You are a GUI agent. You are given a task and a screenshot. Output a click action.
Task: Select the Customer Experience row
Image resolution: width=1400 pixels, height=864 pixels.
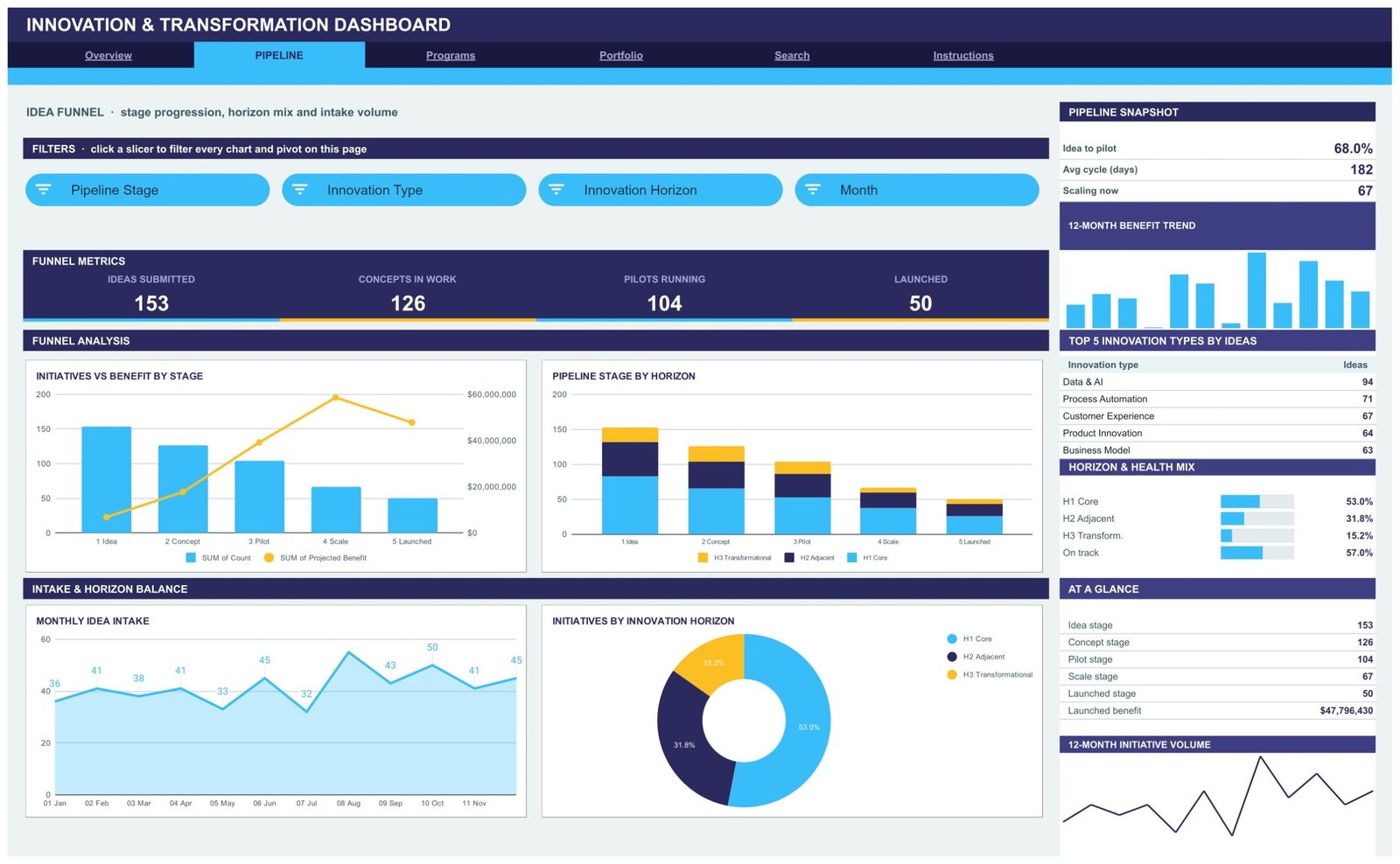[1217, 416]
